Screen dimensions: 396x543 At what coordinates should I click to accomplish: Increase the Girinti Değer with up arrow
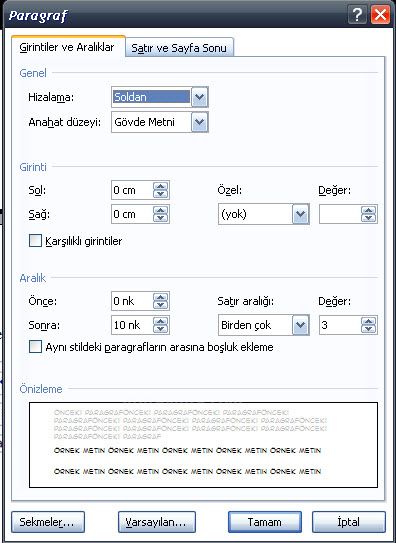pyautogui.click(x=369, y=210)
